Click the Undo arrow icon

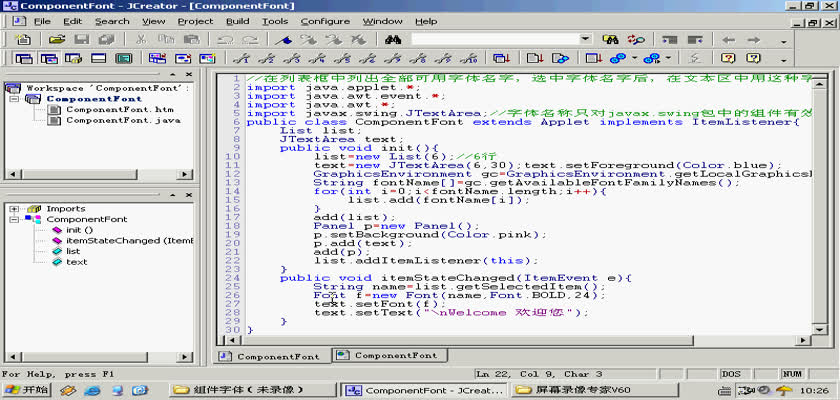[x=224, y=40]
